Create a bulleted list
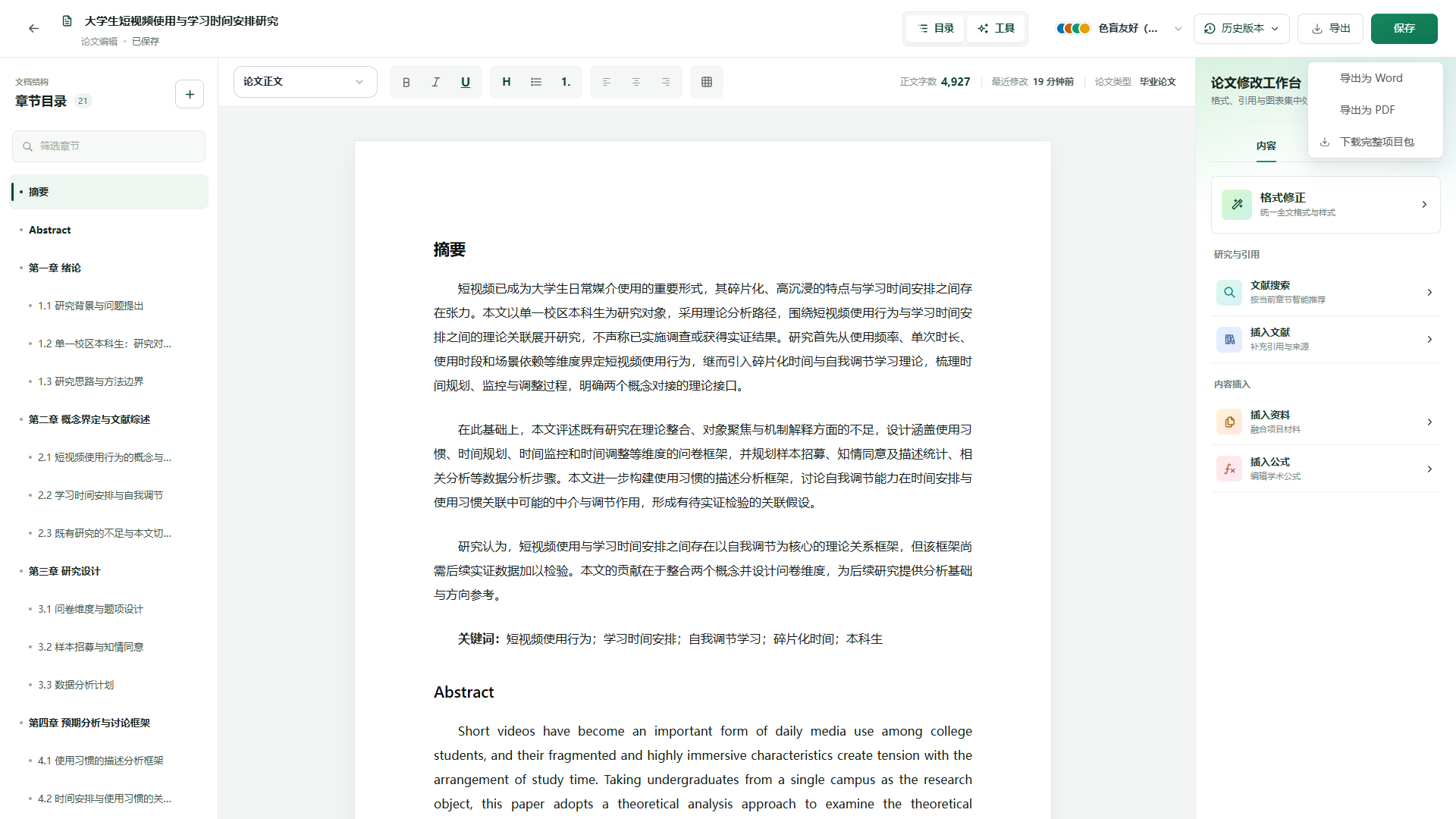This screenshot has height=819, width=1456. 536,82
